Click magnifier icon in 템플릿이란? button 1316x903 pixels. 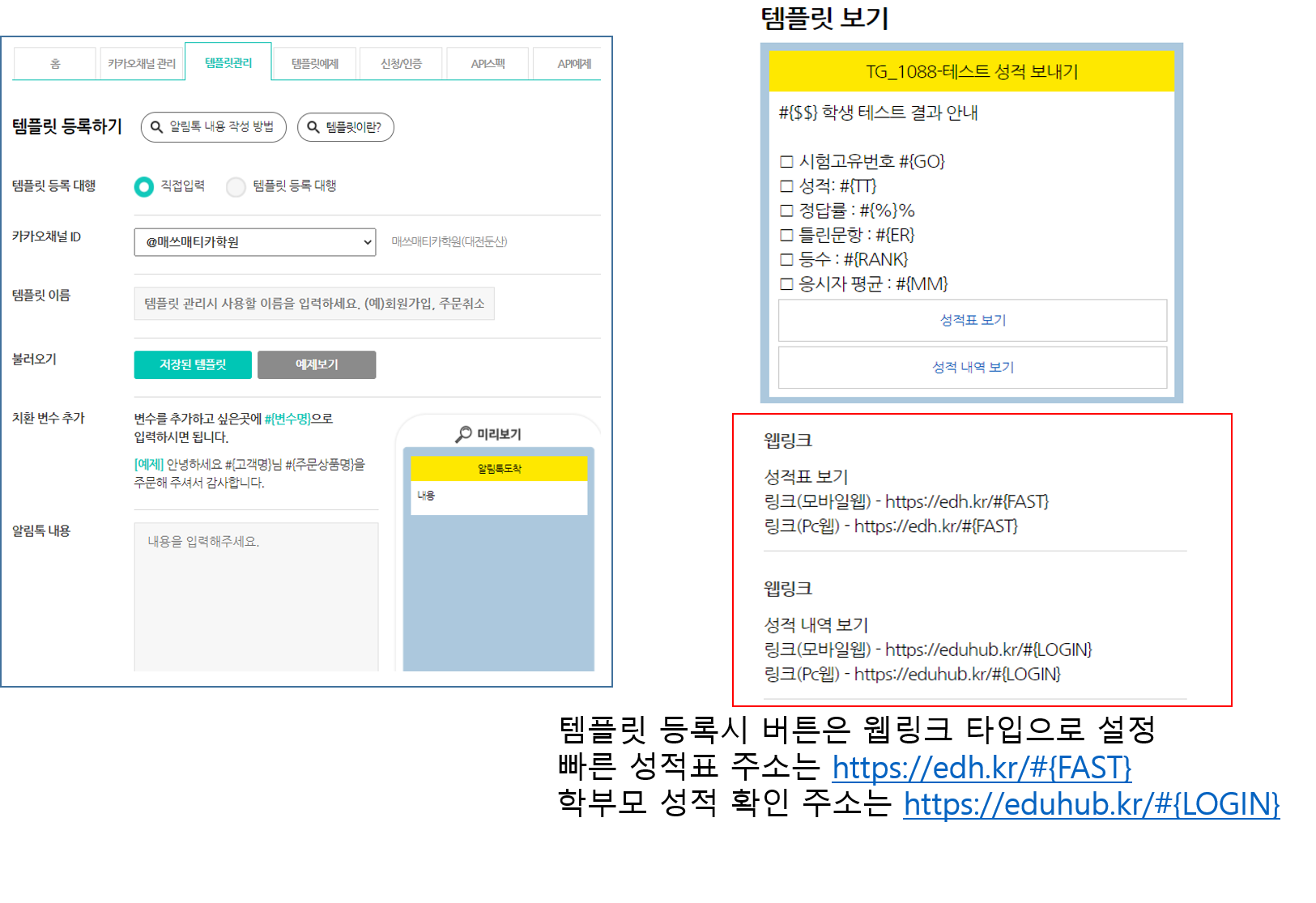313,127
